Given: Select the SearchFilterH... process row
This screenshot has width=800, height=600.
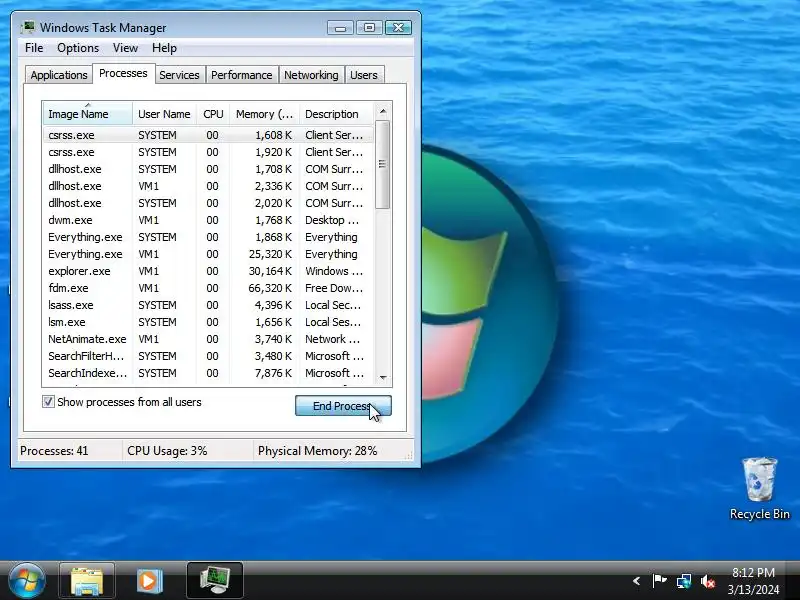Looking at the screenshot, I should click(x=208, y=356).
